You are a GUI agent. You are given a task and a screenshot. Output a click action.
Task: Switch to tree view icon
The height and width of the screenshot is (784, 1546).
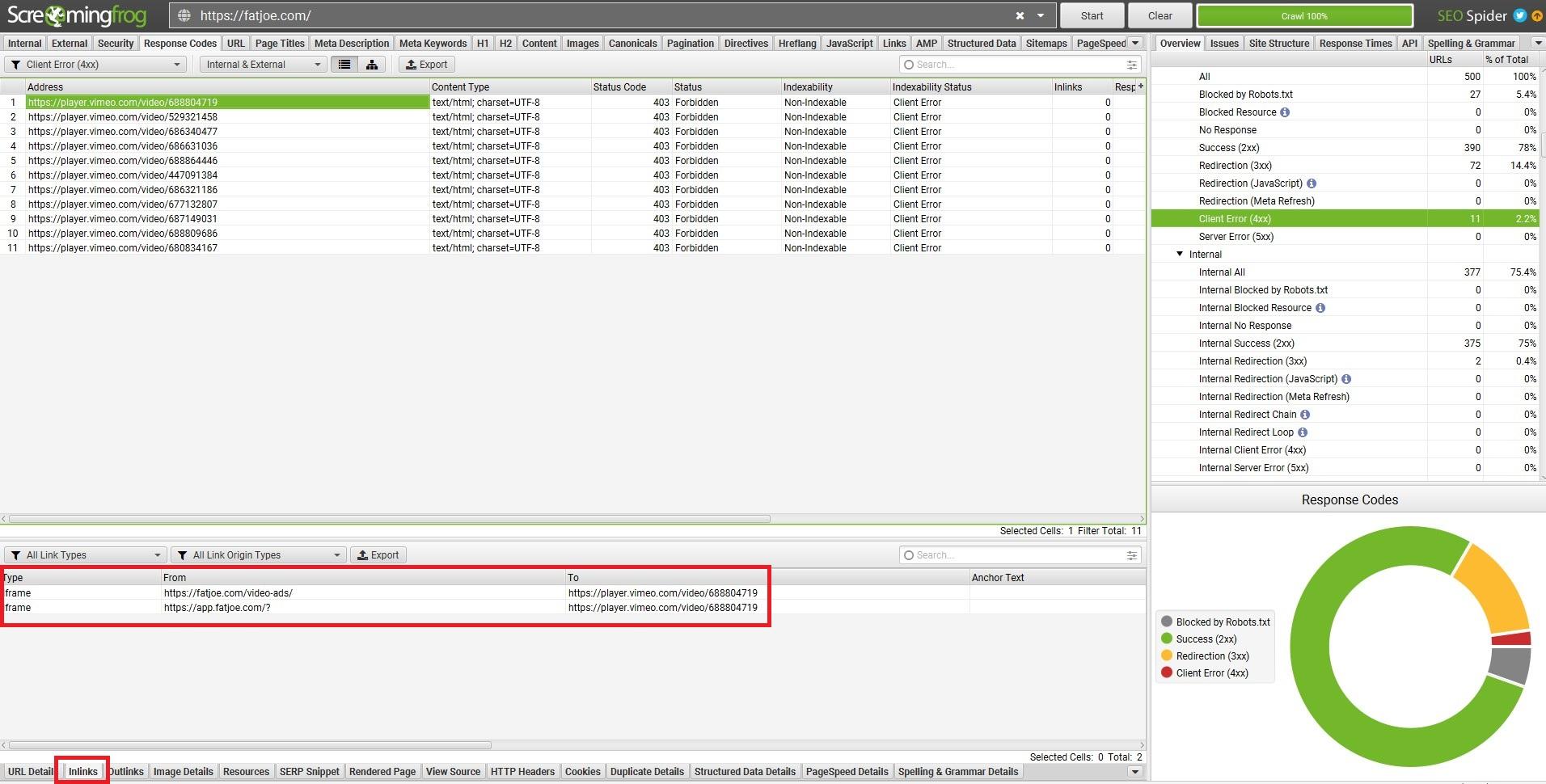coord(372,64)
